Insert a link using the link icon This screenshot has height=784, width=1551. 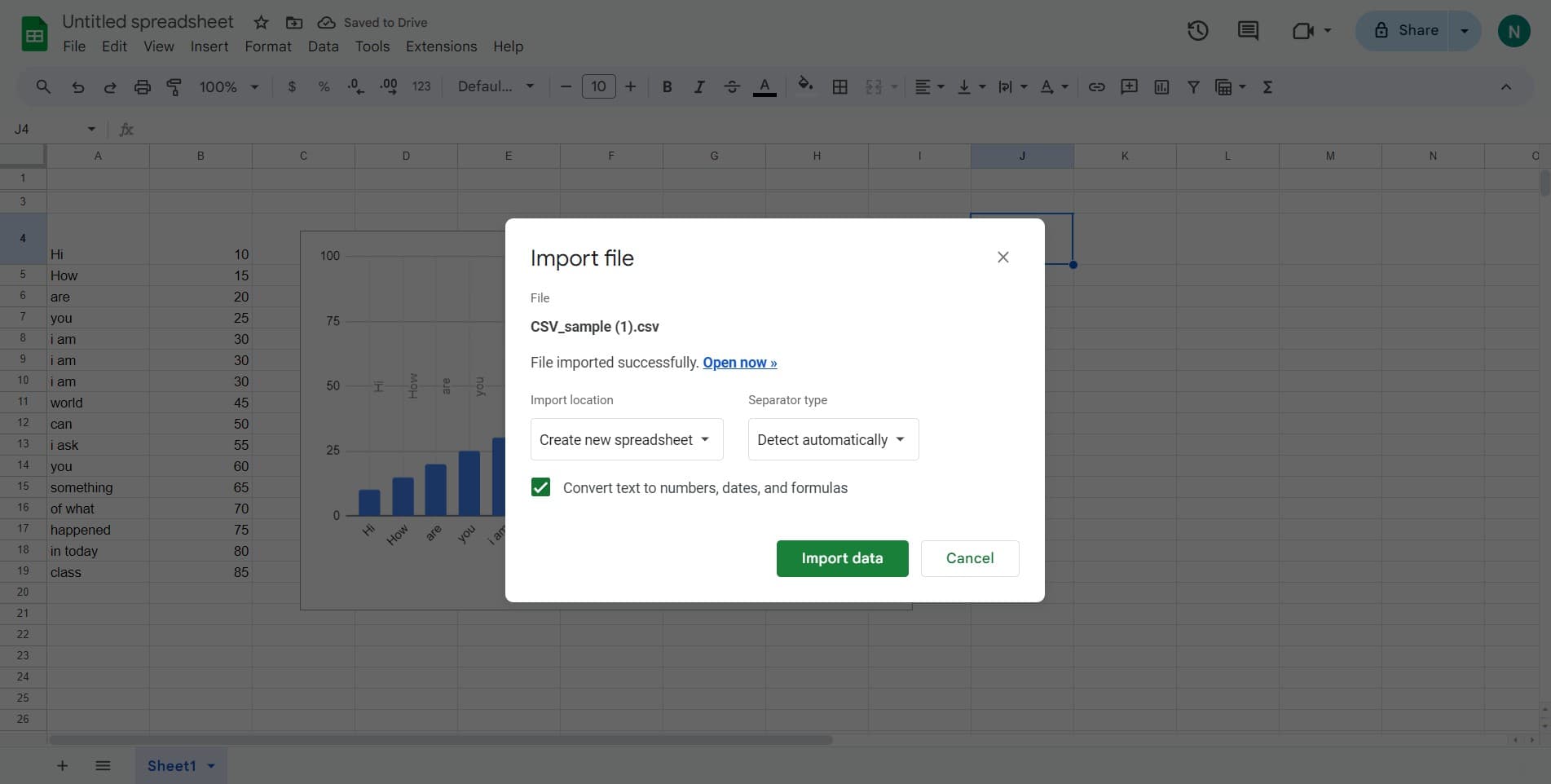[x=1096, y=86]
